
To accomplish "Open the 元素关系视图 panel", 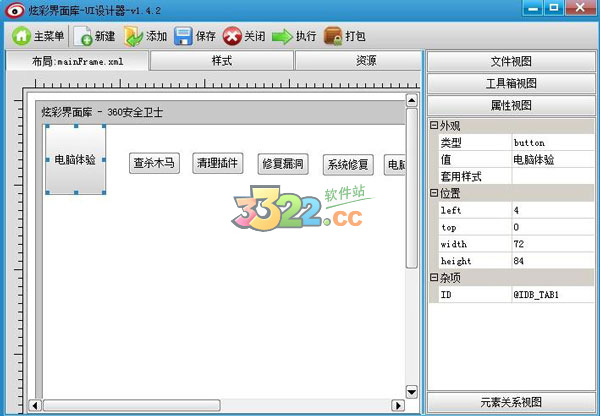I will [511, 402].
